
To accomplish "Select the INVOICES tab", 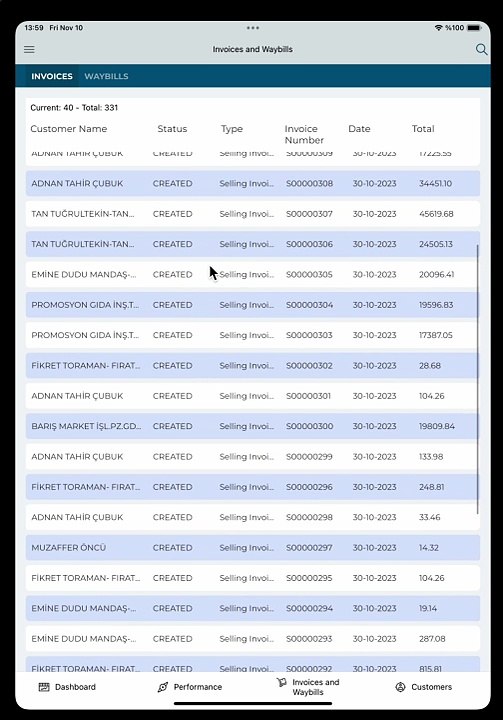I will [x=52, y=76].
